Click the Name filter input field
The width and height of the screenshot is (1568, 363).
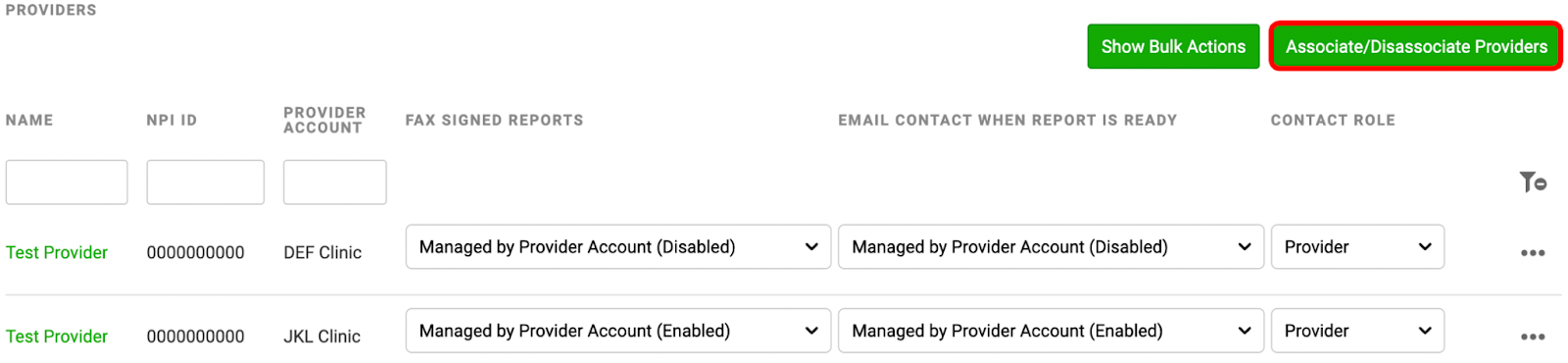(x=67, y=182)
